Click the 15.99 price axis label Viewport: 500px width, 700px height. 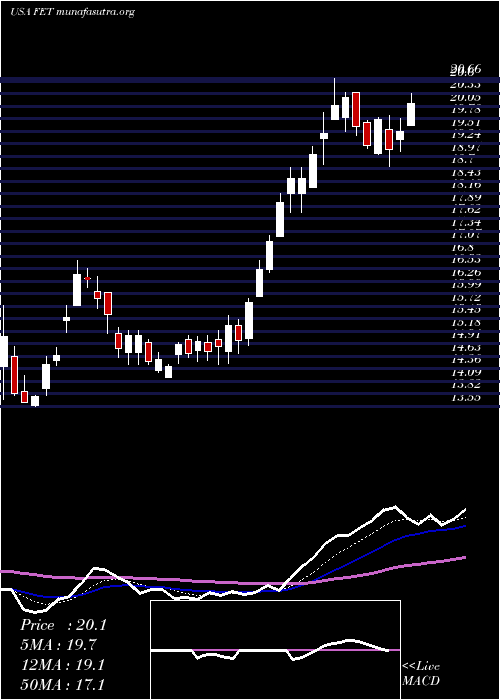(466, 285)
